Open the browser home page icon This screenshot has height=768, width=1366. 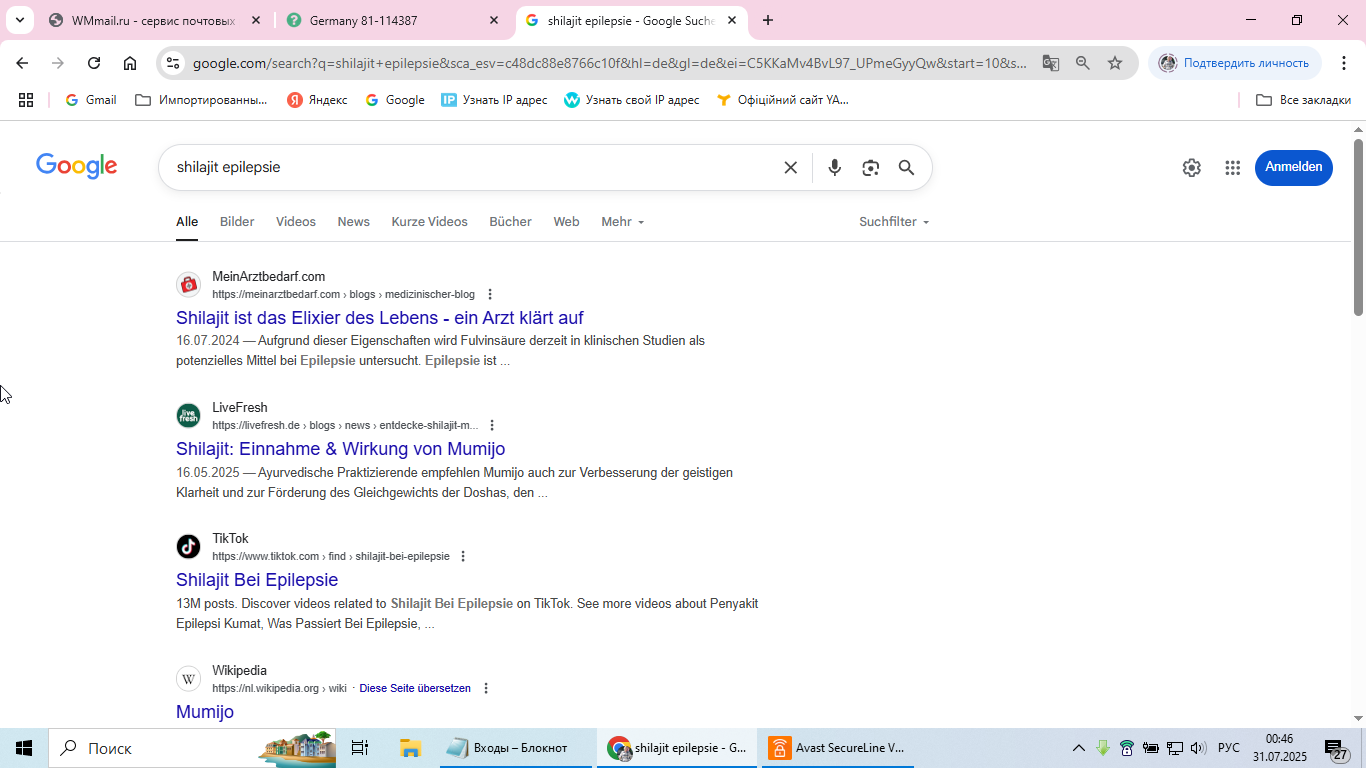pos(130,63)
